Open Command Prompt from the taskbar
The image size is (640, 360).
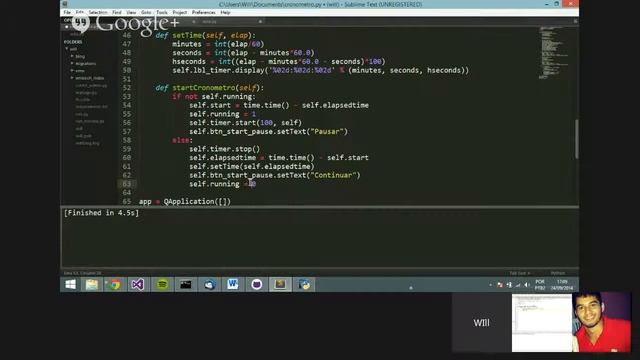pos(186,284)
